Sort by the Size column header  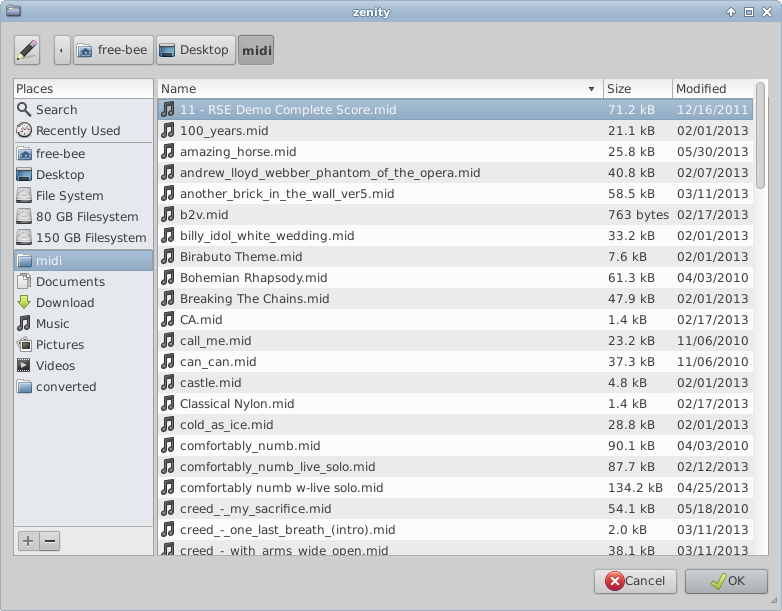pos(637,89)
